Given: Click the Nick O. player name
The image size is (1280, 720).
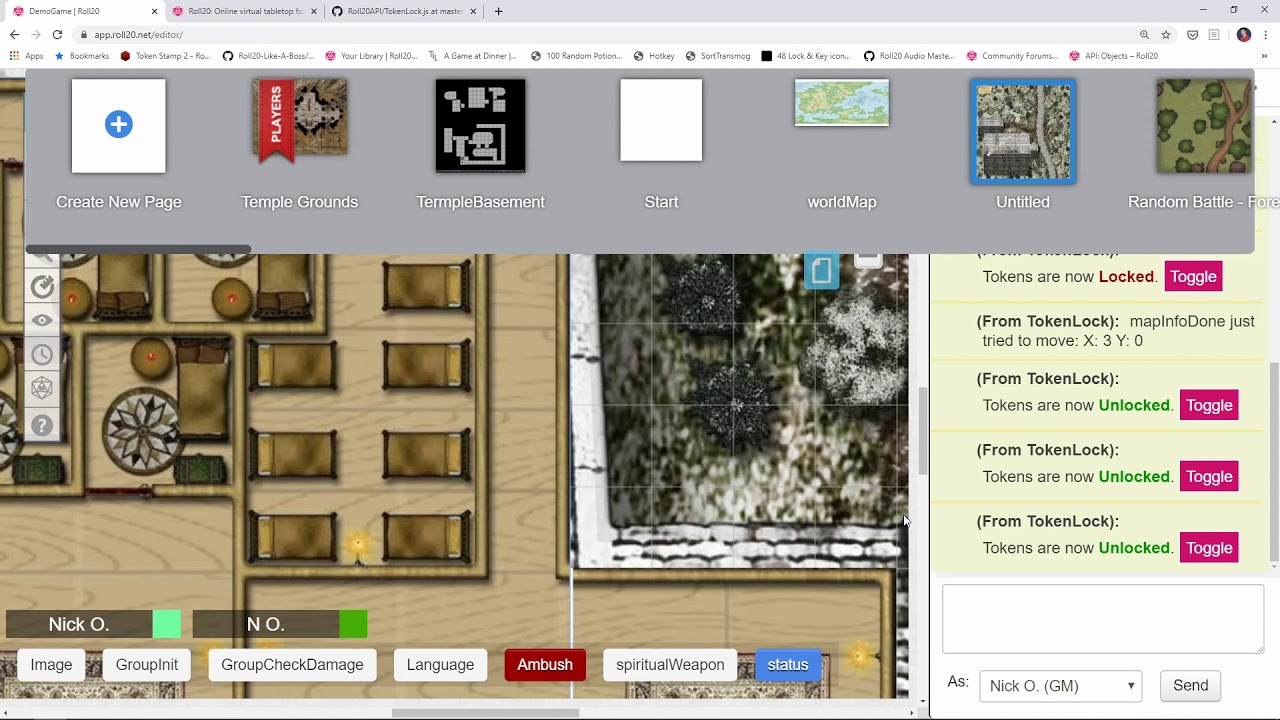Looking at the screenshot, I should click(x=79, y=625).
